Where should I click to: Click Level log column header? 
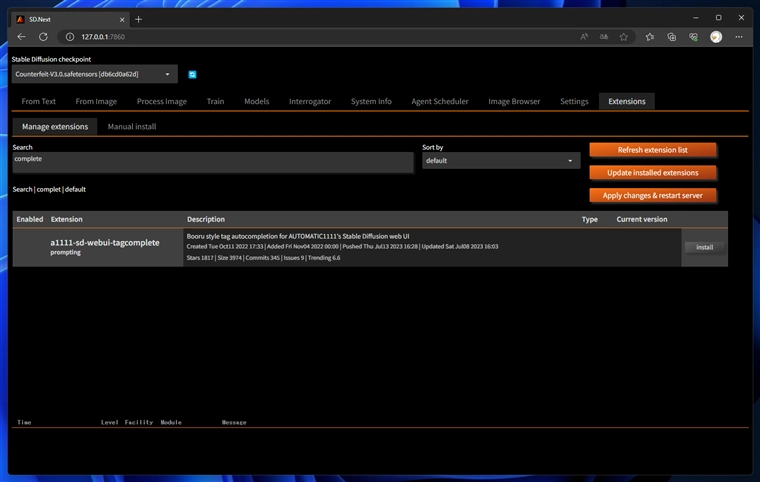(x=110, y=422)
